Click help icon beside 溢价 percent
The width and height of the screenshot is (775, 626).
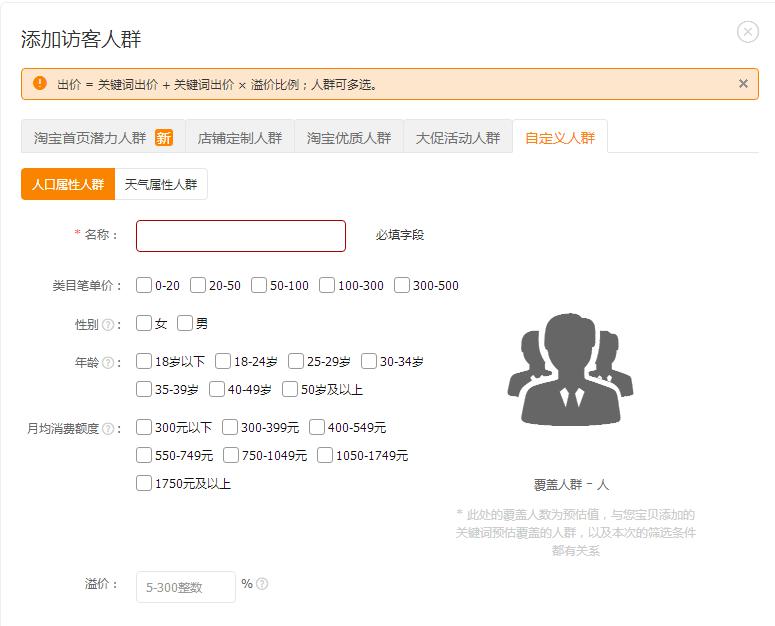tap(262, 584)
